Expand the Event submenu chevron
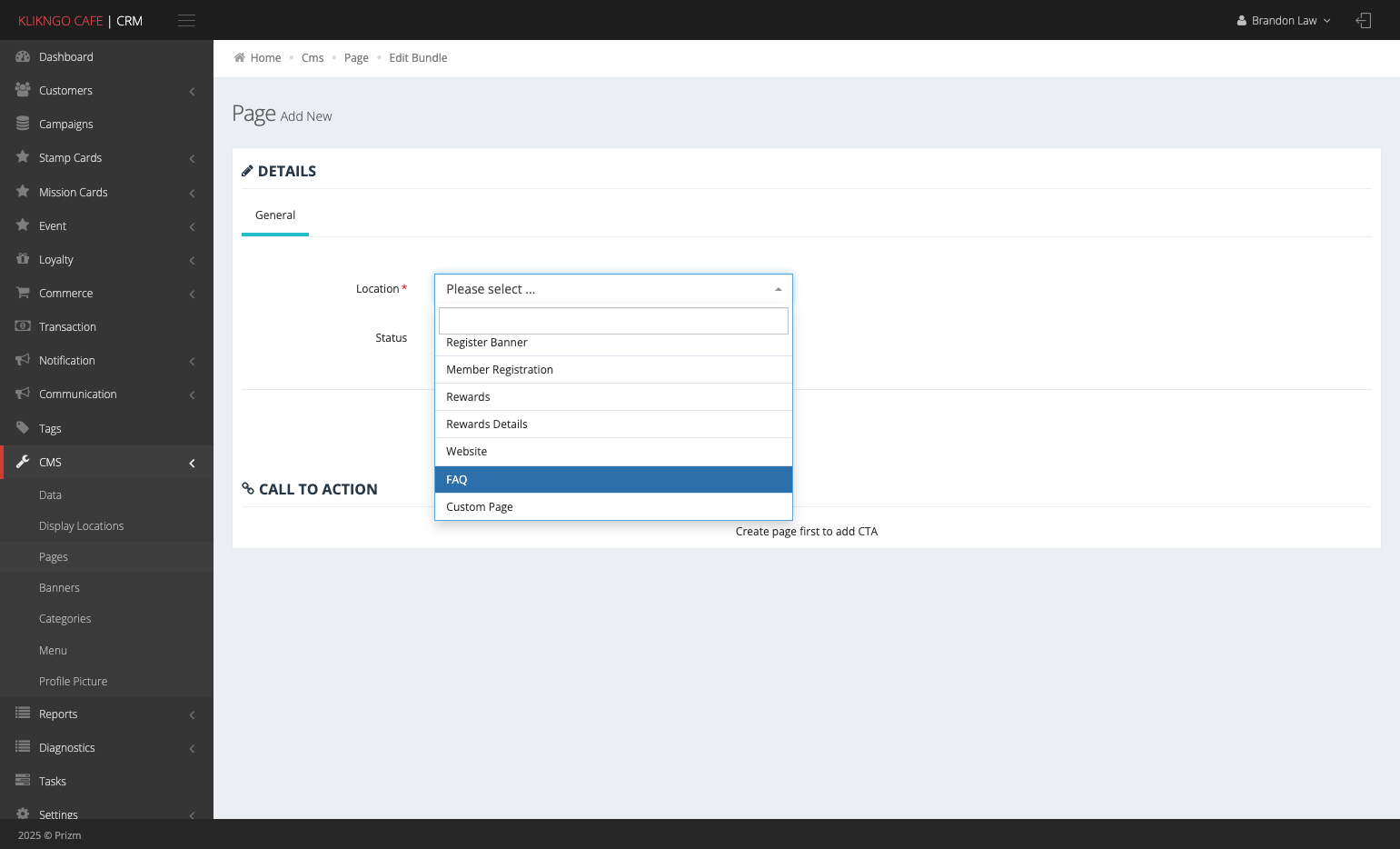The image size is (1400, 849). (x=192, y=226)
